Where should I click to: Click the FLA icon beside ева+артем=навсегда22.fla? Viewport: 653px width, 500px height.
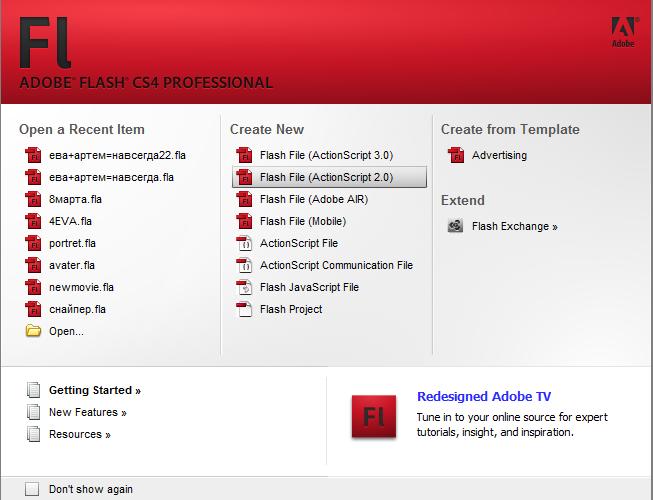tap(33, 155)
